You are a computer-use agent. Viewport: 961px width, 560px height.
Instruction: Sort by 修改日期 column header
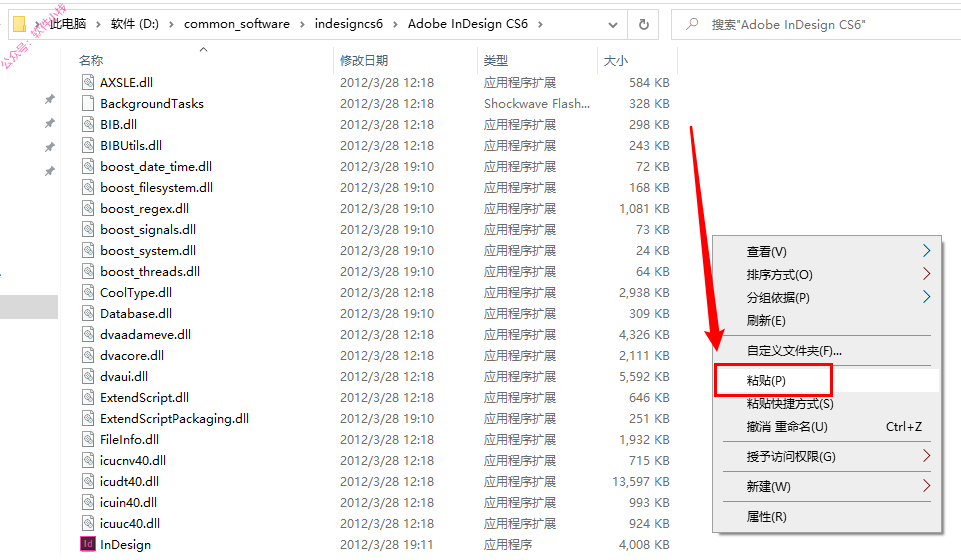click(364, 60)
